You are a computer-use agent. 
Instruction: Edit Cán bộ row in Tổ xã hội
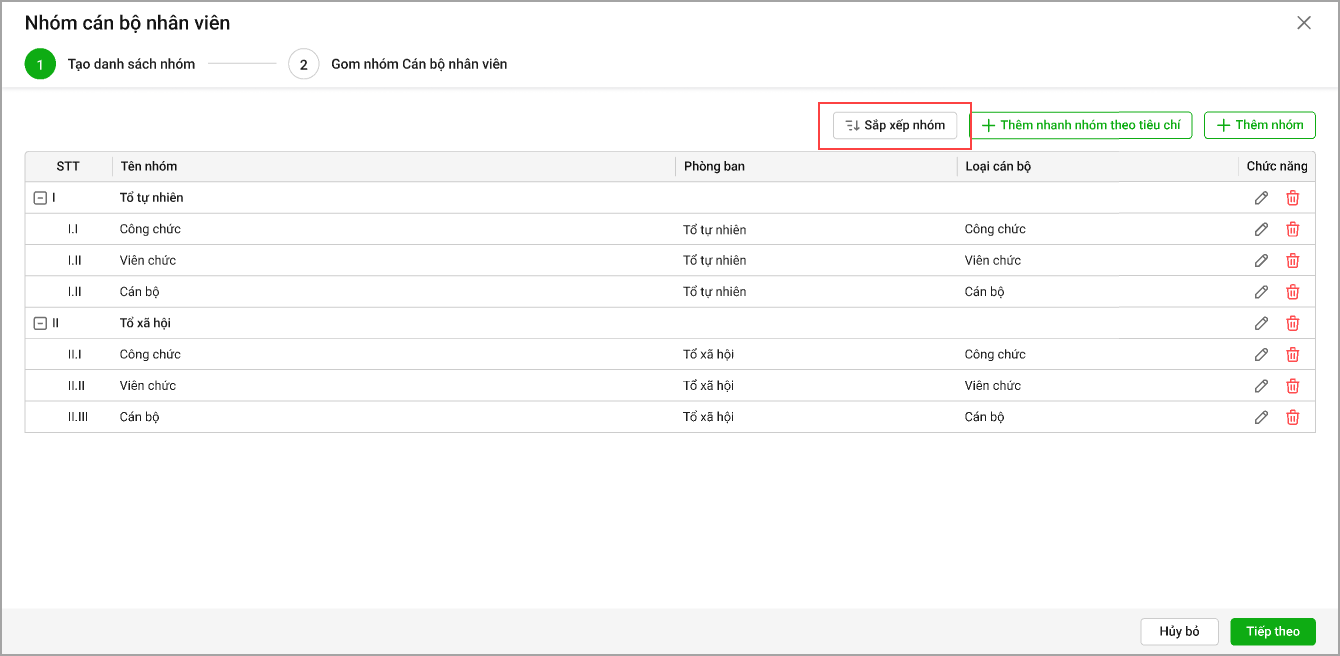click(1261, 417)
